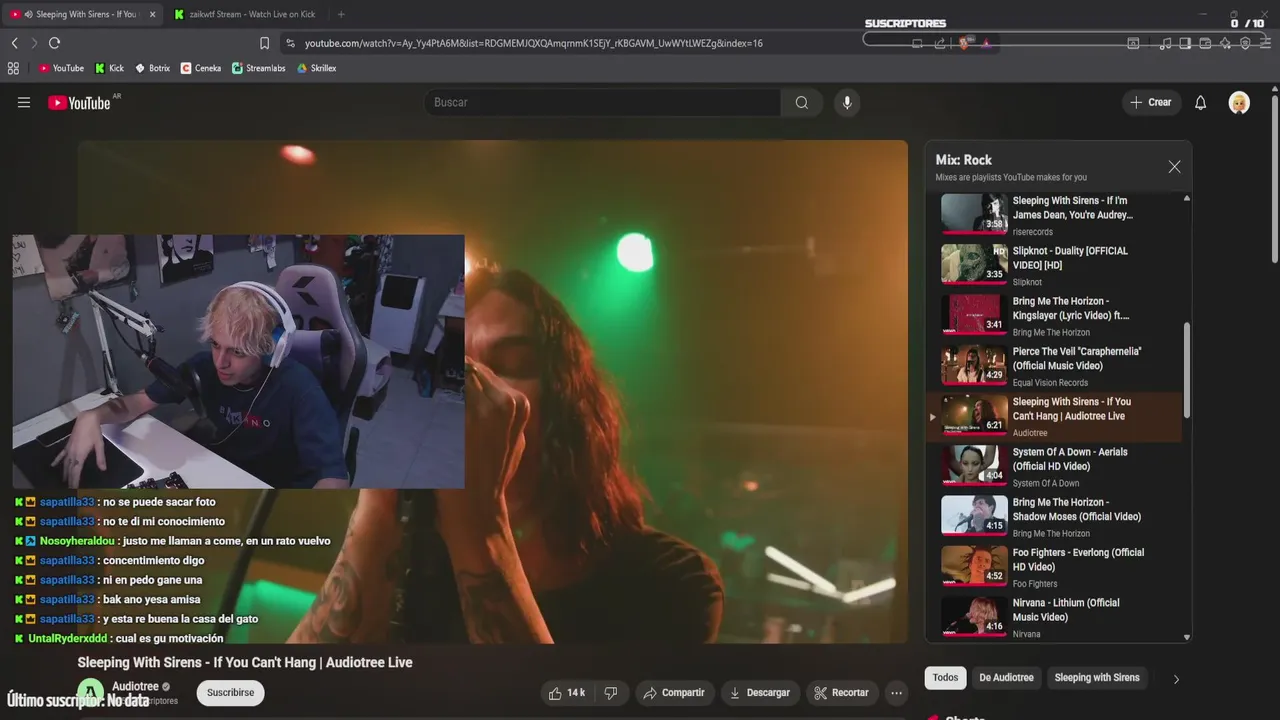The width and height of the screenshot is (1280, 720).
Task: Open the account avatar menu
Action: [1239, 102]
